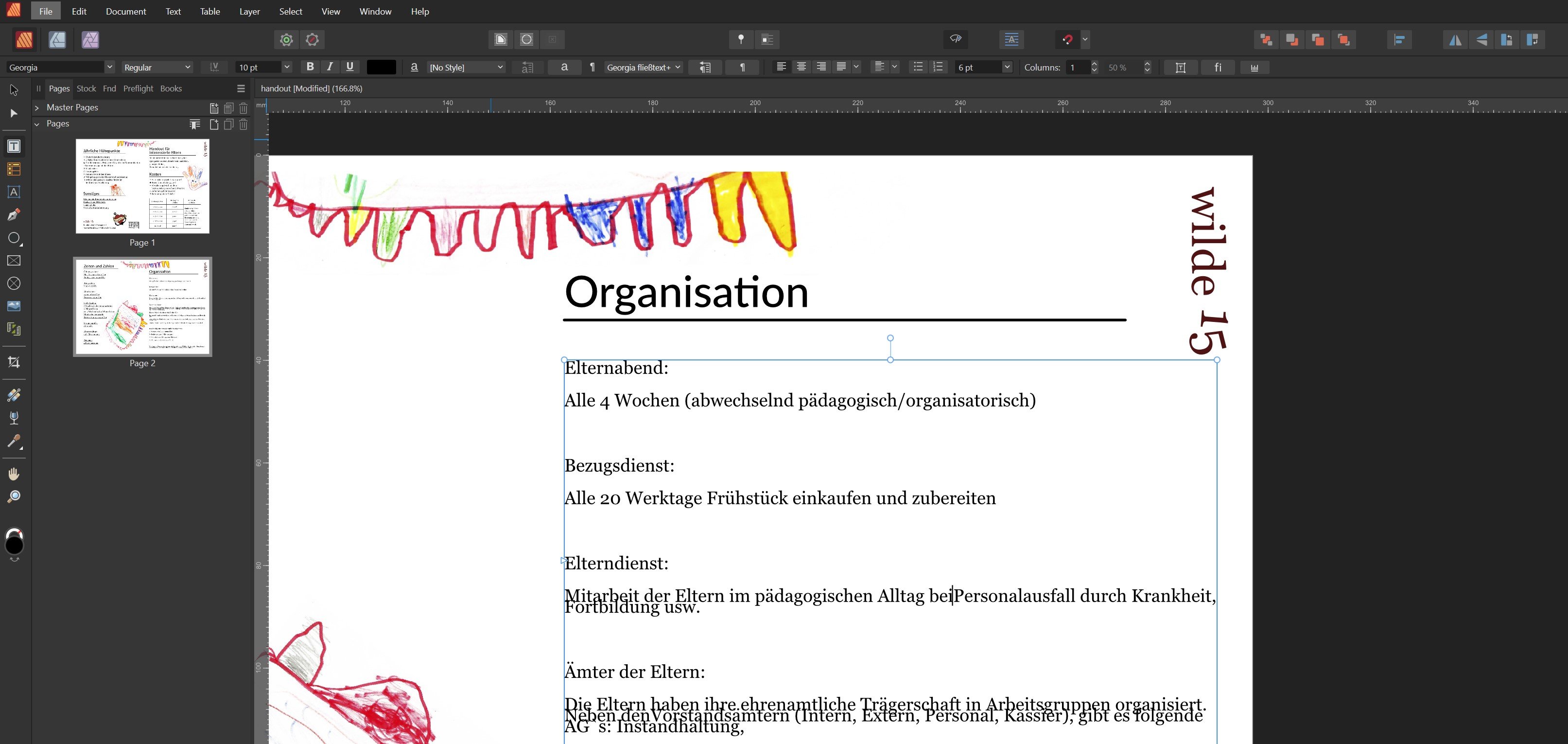Screen dimensions: 1568x744
Task: Select the Picture Frame Ellipse tool
Action: pyautogui.click(x=14, y=283)
